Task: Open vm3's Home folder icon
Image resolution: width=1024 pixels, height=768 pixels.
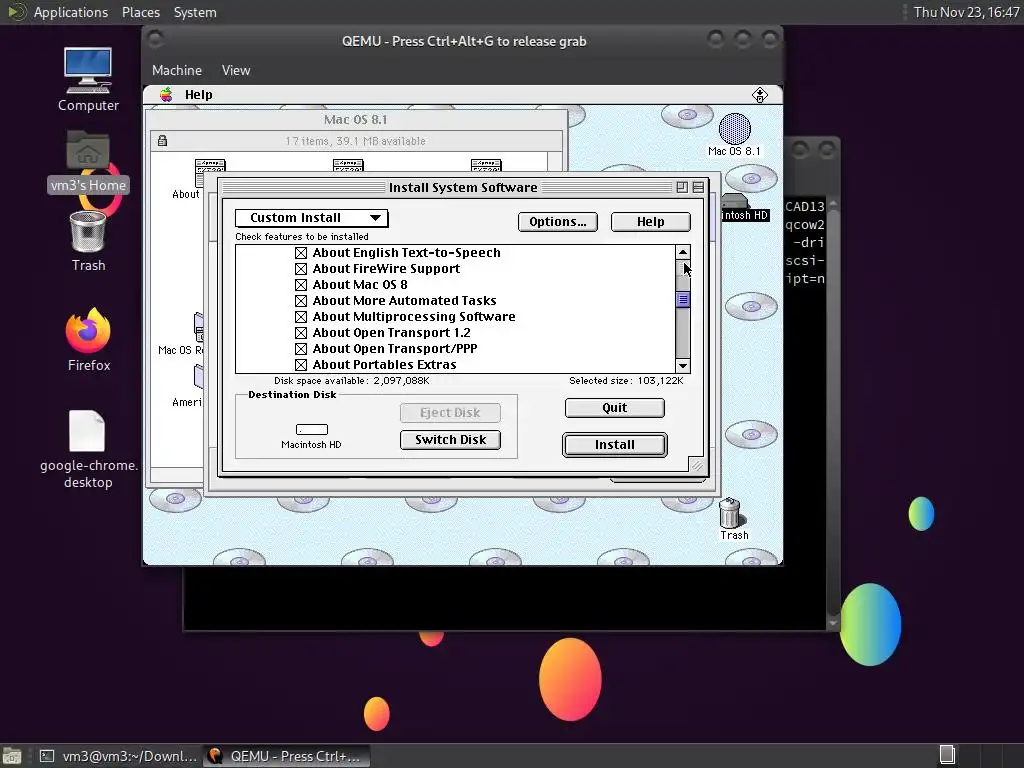Action: (x=88, y=152)
